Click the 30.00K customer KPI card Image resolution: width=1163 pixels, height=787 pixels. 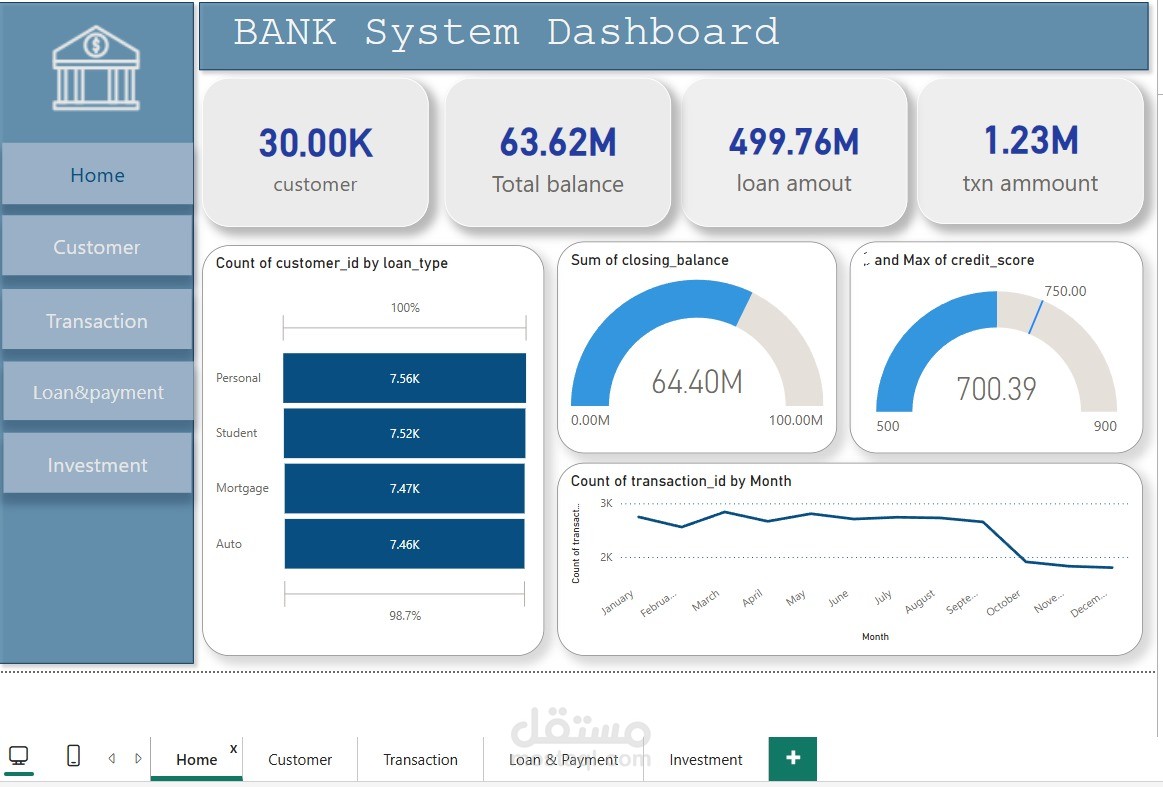(x=315, y=152)
